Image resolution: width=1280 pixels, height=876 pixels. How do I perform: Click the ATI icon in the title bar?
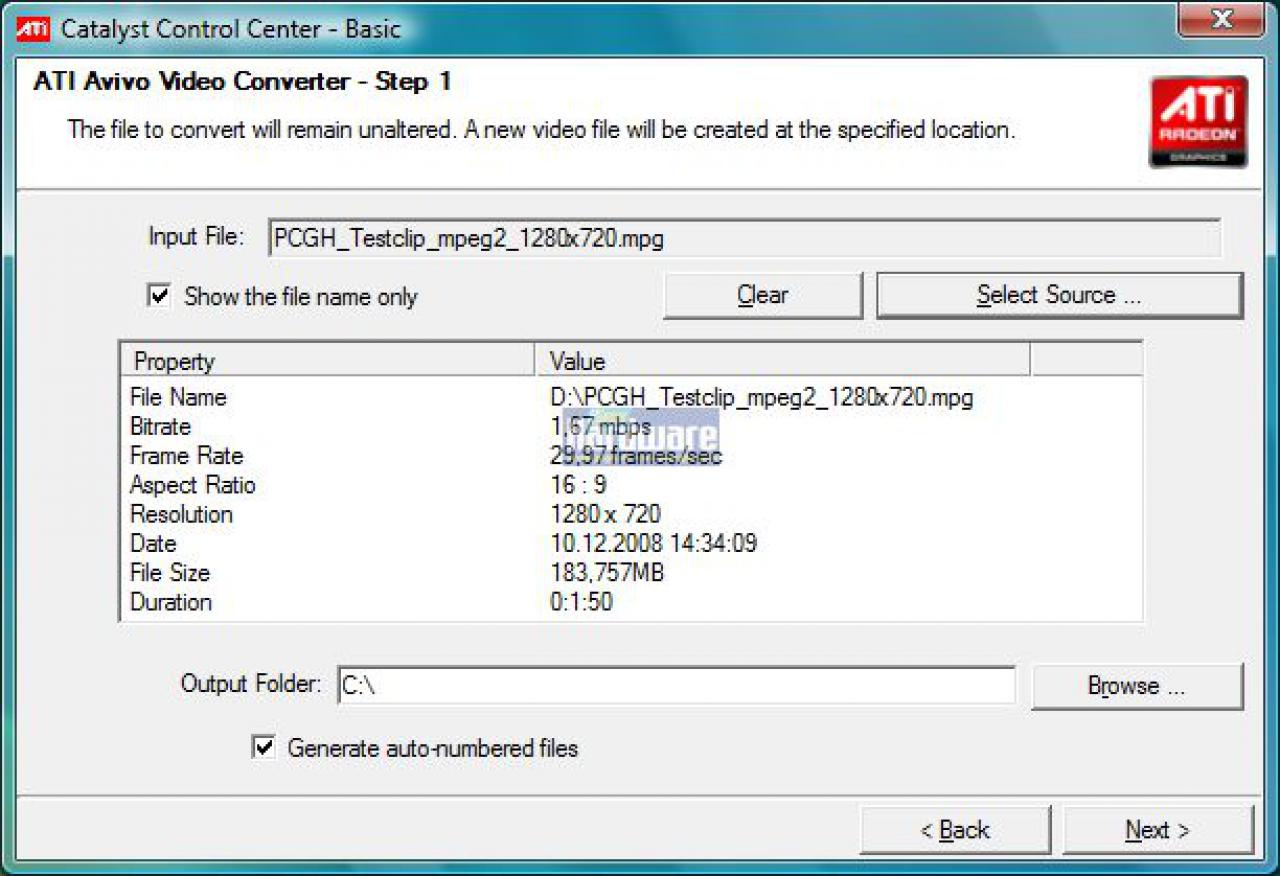[32, 28]
